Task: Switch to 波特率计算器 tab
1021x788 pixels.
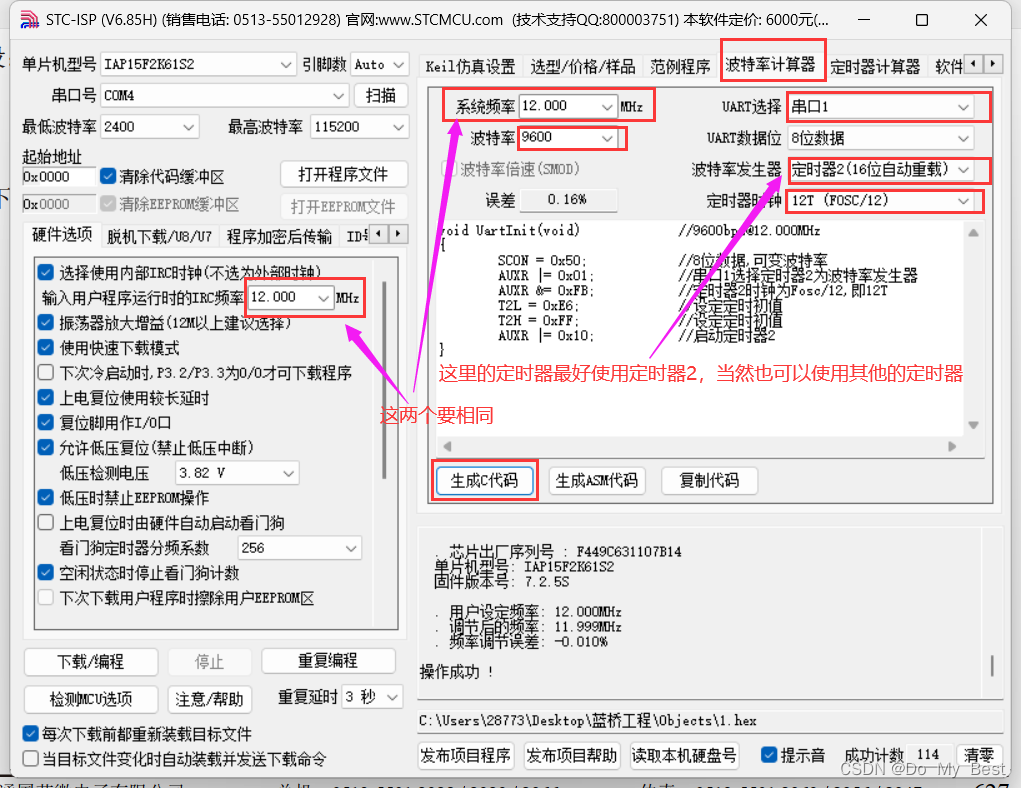Action: [770, 64]
